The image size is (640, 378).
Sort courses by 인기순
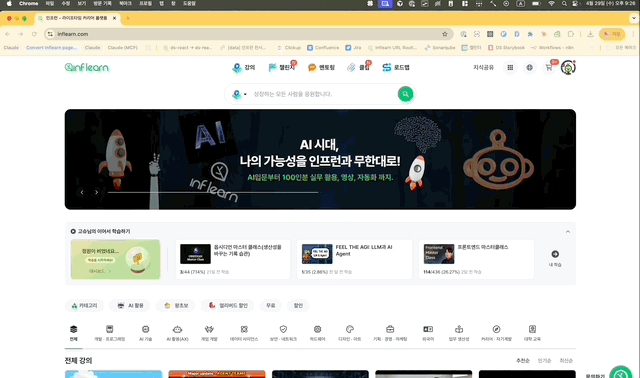click(x=544, y=360)
